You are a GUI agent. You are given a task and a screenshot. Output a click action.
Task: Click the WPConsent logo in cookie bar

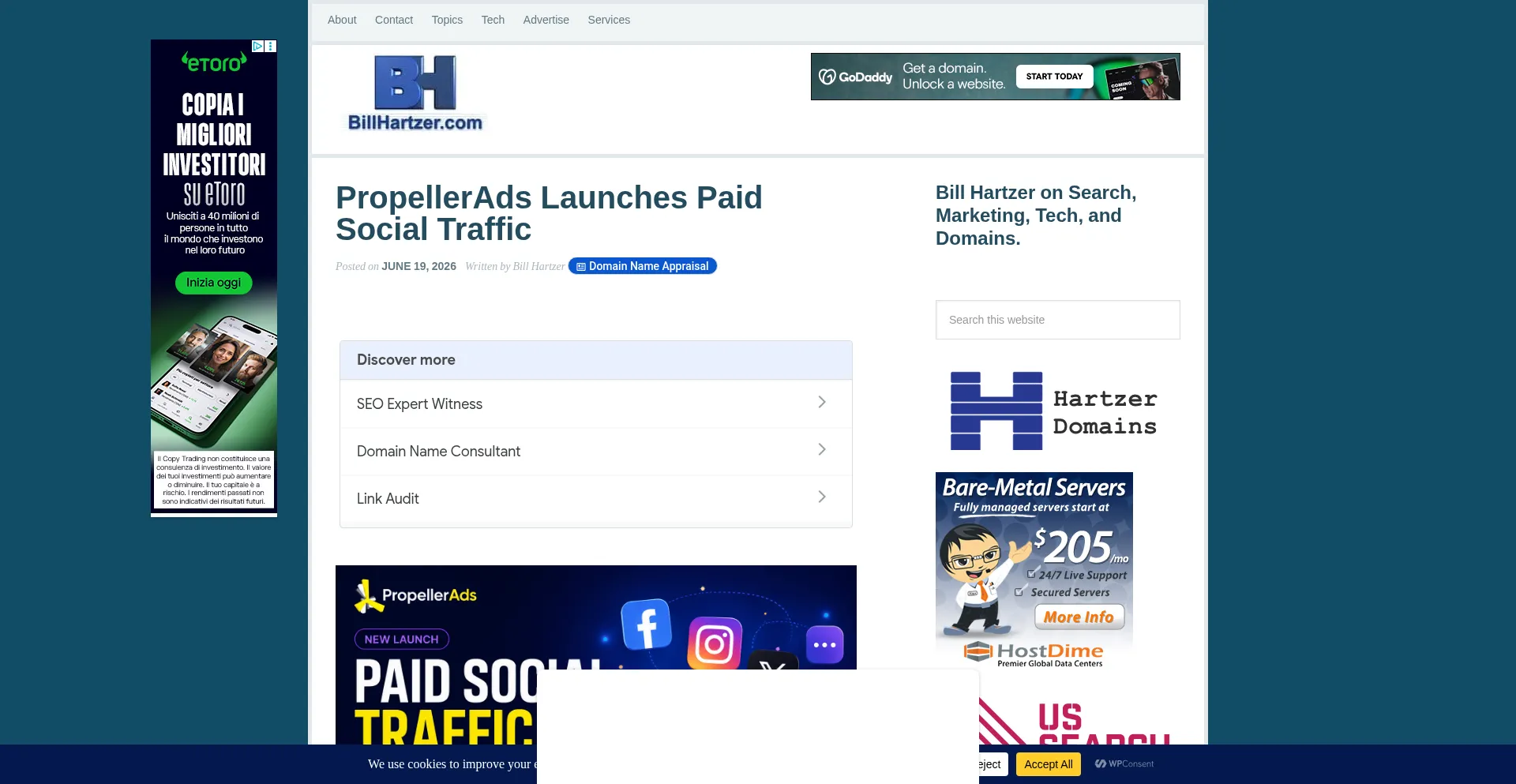coord(1124,764)
